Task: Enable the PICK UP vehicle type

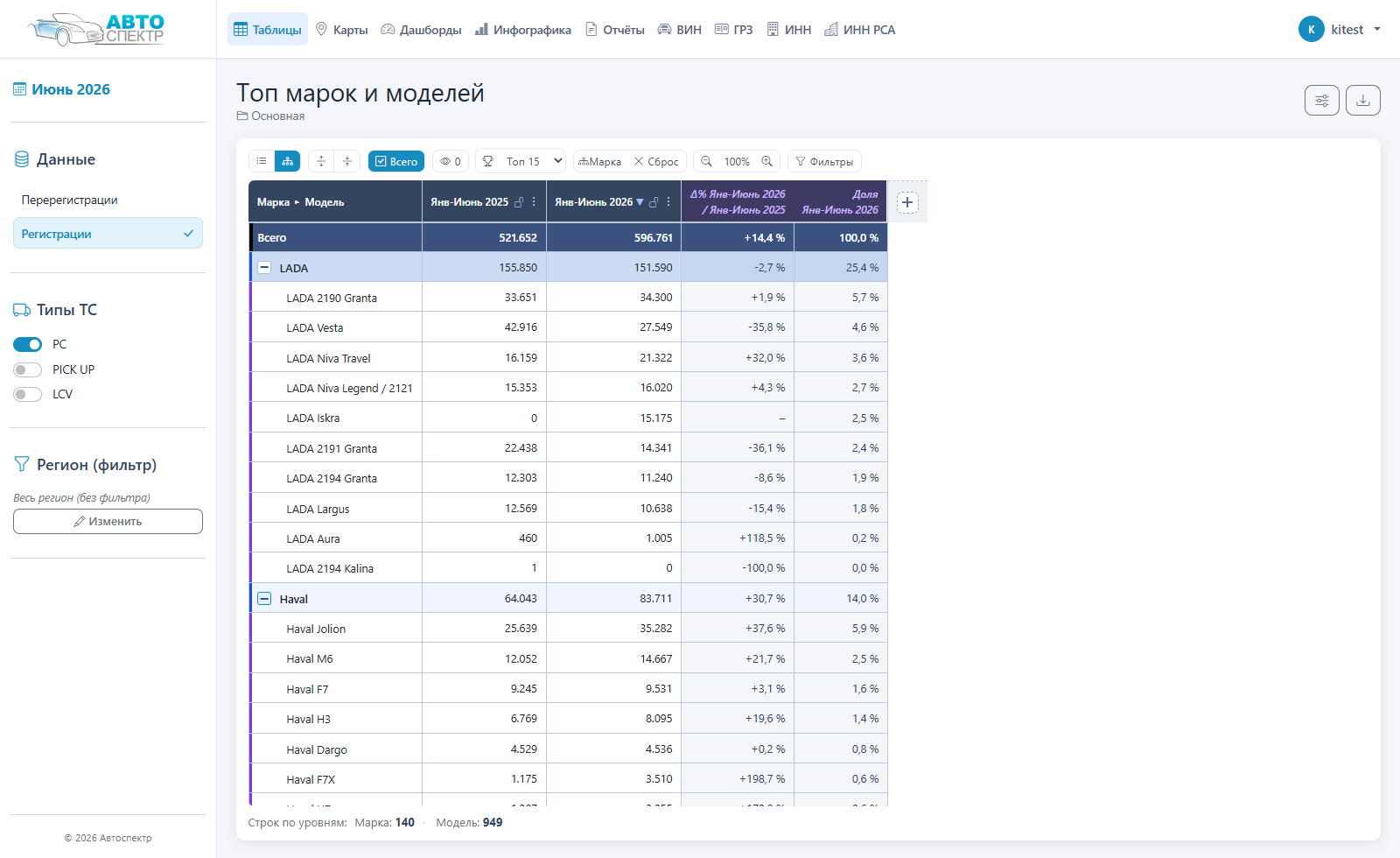Action: coord(27,369)
